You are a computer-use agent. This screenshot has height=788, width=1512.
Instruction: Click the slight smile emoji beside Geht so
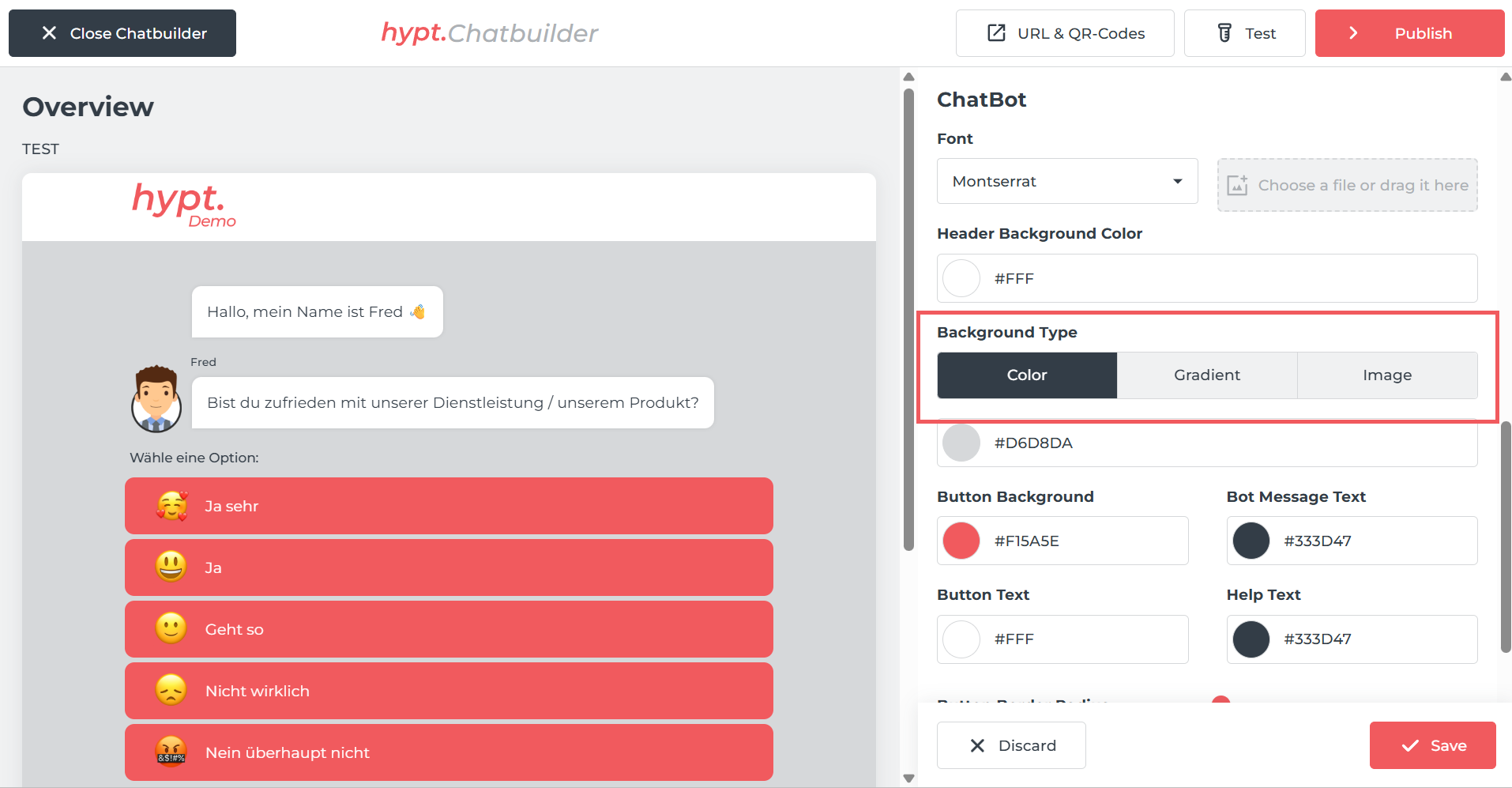click(x=171, y=629)
